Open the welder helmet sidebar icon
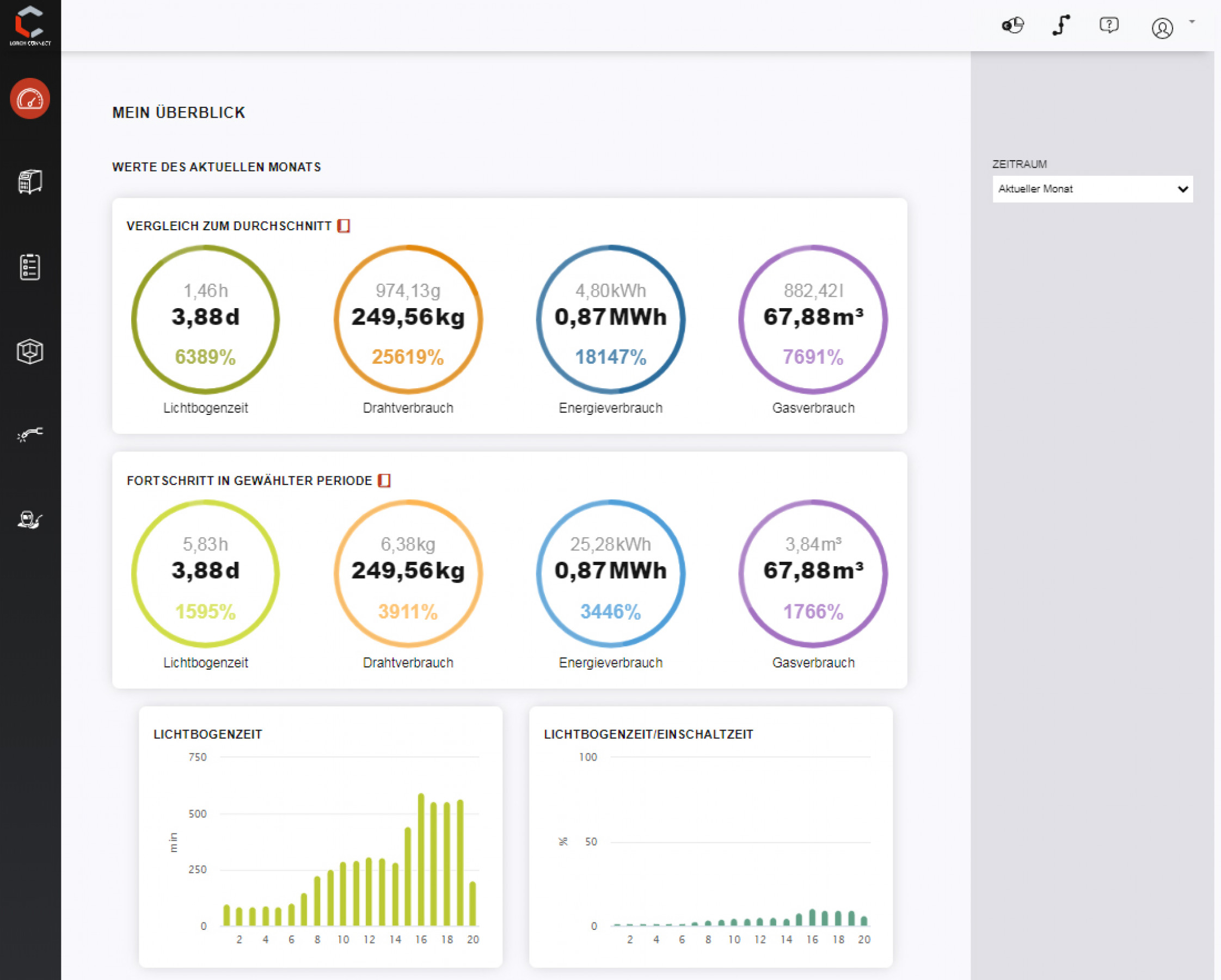Screen dimensions: 1221x980 pyautogui.click(x=30, y=519)
